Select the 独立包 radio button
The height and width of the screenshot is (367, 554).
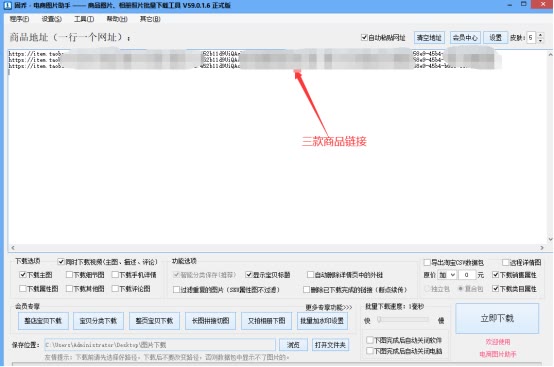click(427, 289)
